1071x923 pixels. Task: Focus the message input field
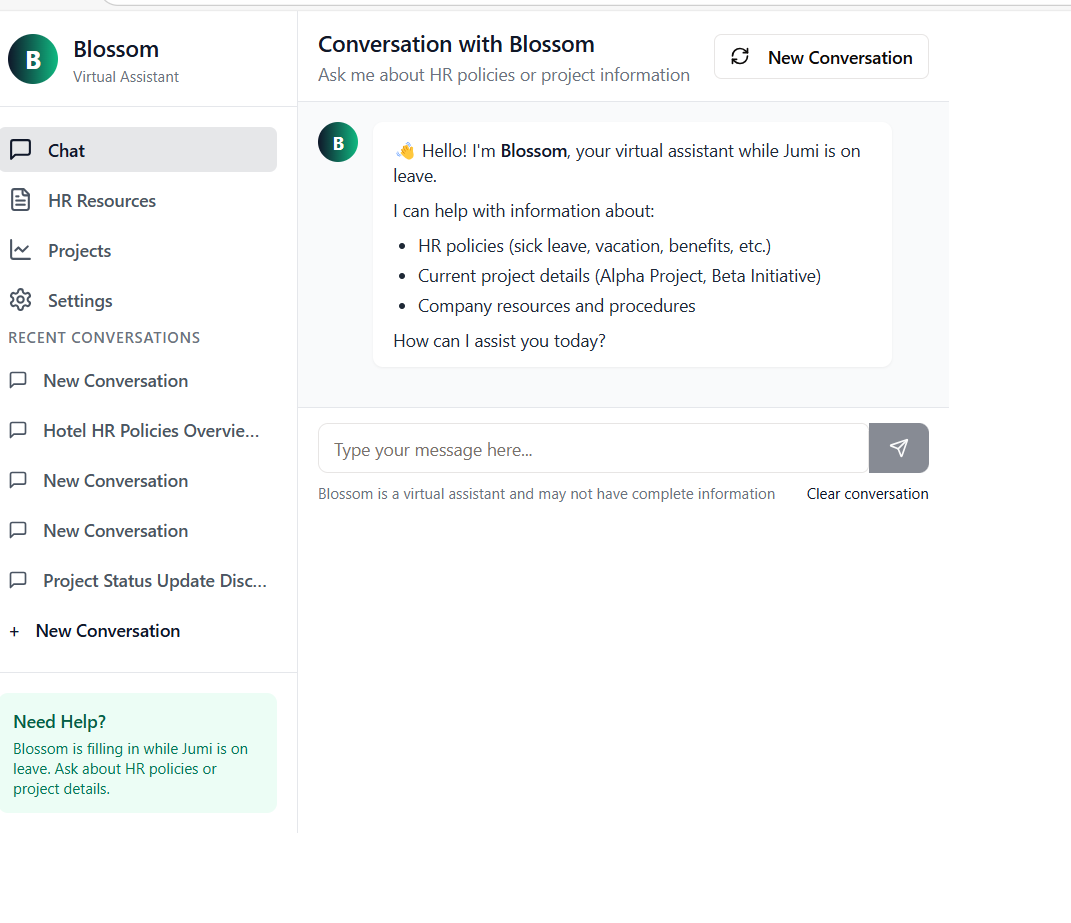(593, 449)
